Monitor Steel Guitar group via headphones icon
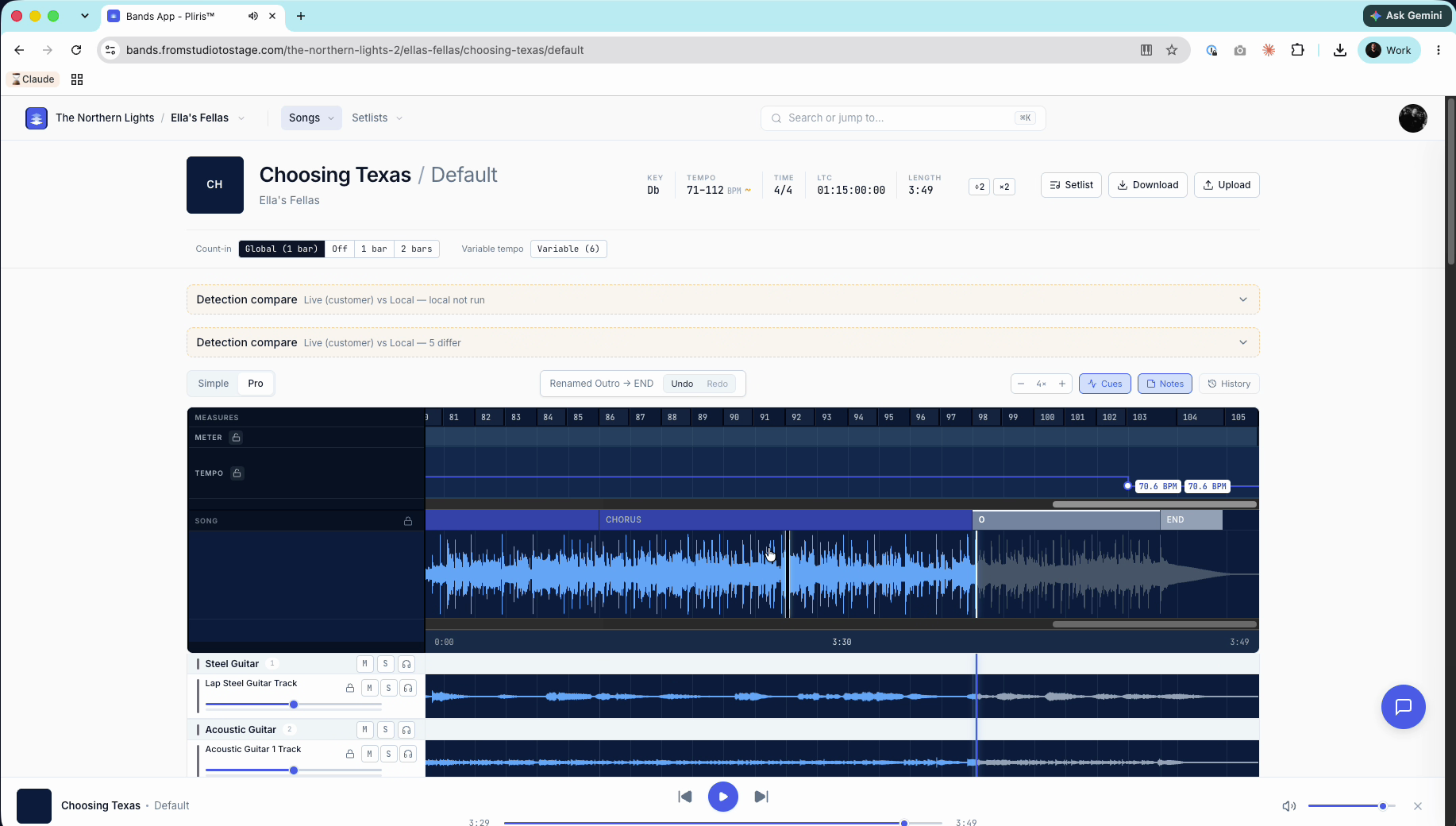The image size is (1456, 826). [x=406, y=664]
